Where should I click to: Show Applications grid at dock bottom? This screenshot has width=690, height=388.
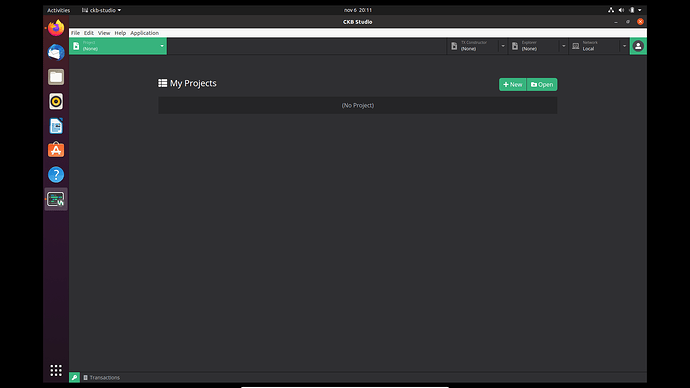coord(56,370)
